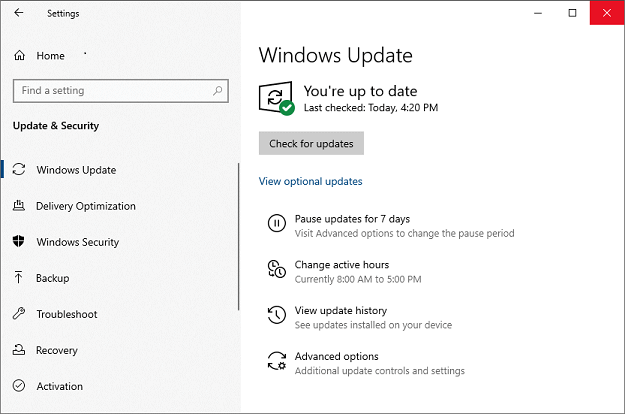The width and height of the screenshot is (625, 414).
Task: Click the Advanced options gear icon
Action: [276, 362]
